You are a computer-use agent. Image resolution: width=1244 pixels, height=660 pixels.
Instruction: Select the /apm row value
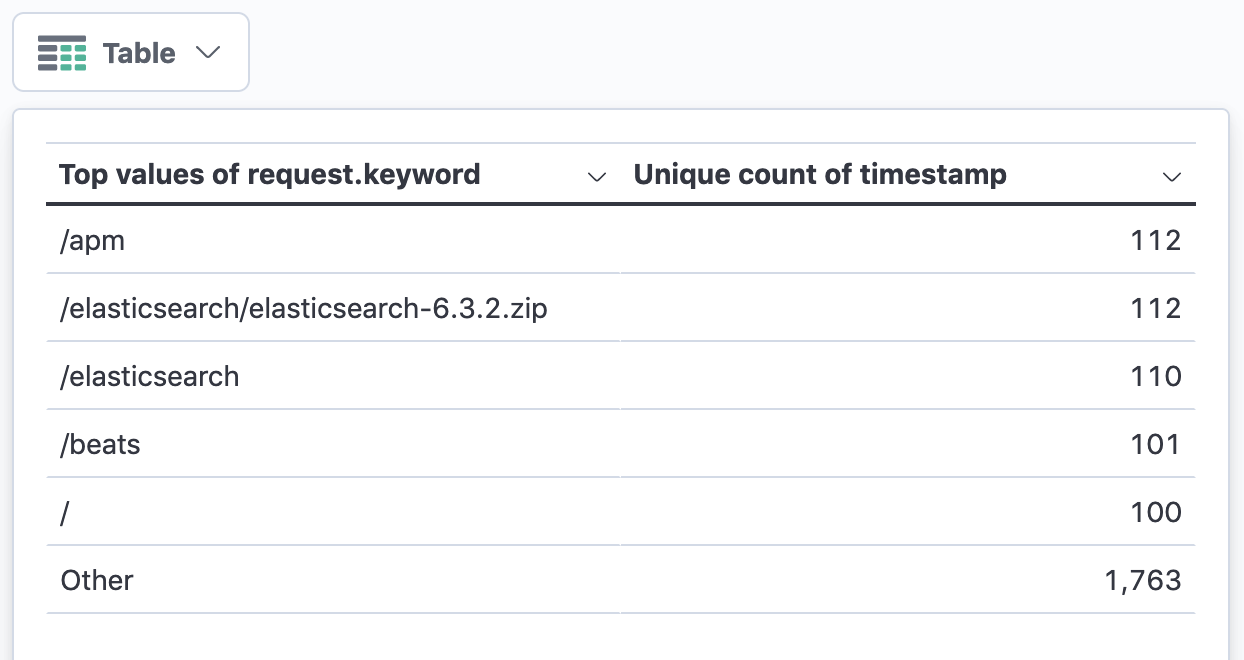[91, 240]
